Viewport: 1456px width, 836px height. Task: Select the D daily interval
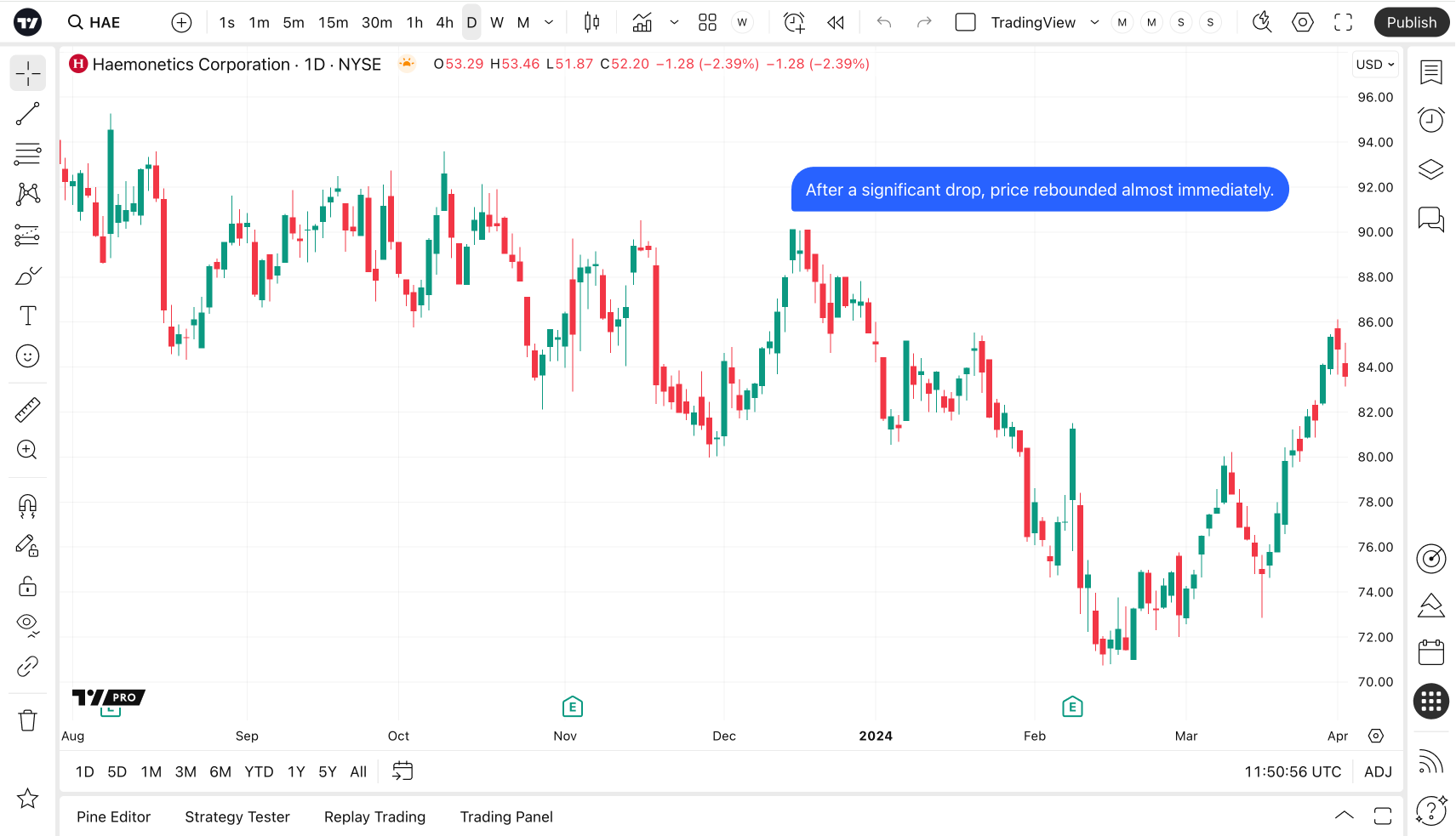click(471, 22)
